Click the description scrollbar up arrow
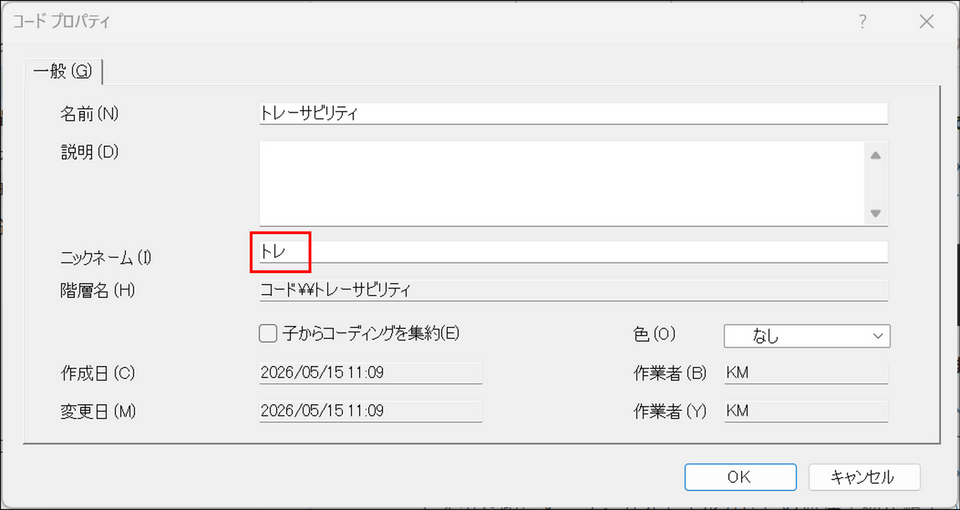Image resolution: width=960 pixels, height=510 pixels. click(x=876, y=156)
